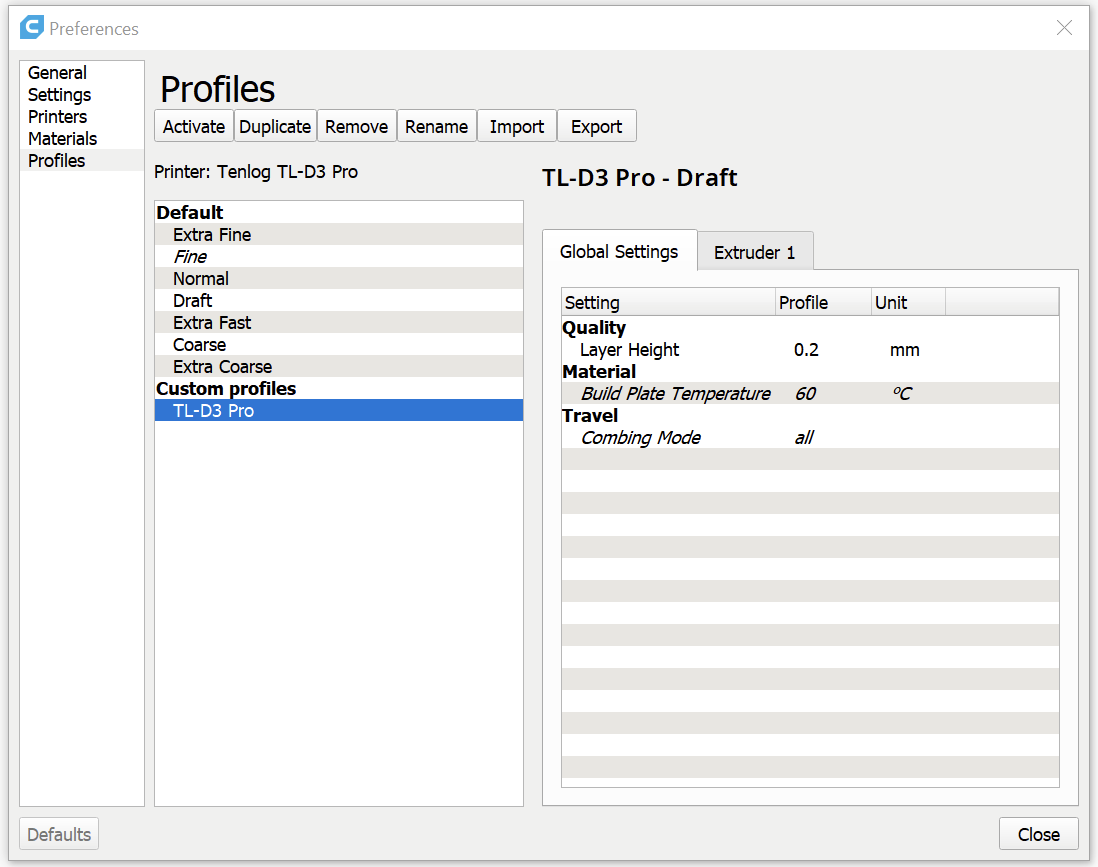Click the TL-D3 Pro - Draft title

639,178
